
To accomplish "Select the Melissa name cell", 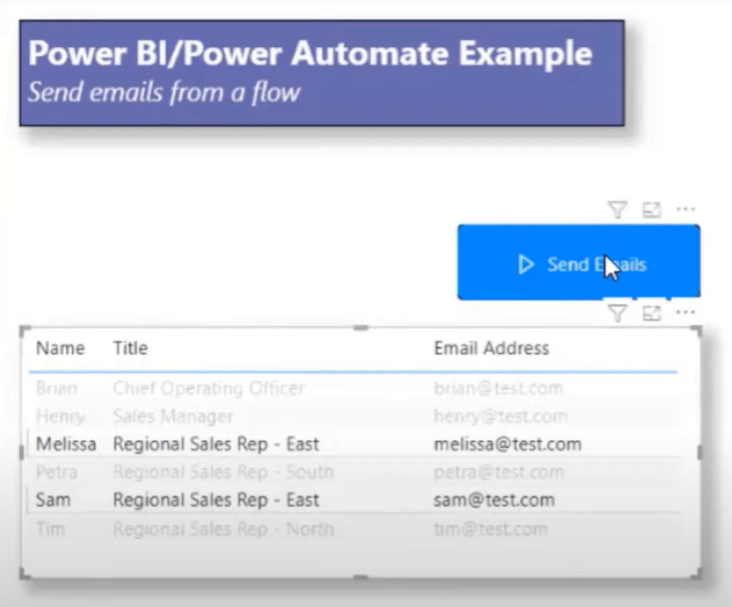I will pyautogui.click(x=66, y=444).
